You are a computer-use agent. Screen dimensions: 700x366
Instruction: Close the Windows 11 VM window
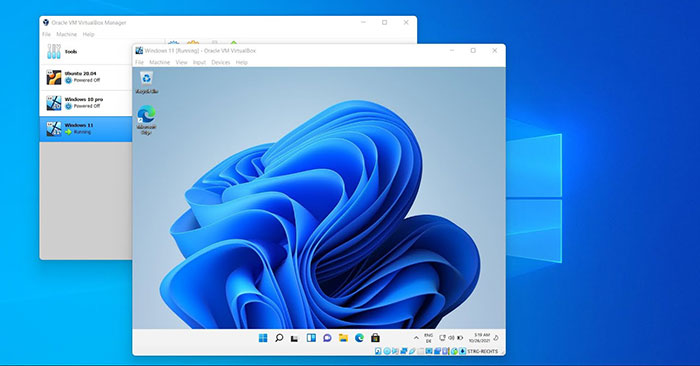click(x=495, y=50)
